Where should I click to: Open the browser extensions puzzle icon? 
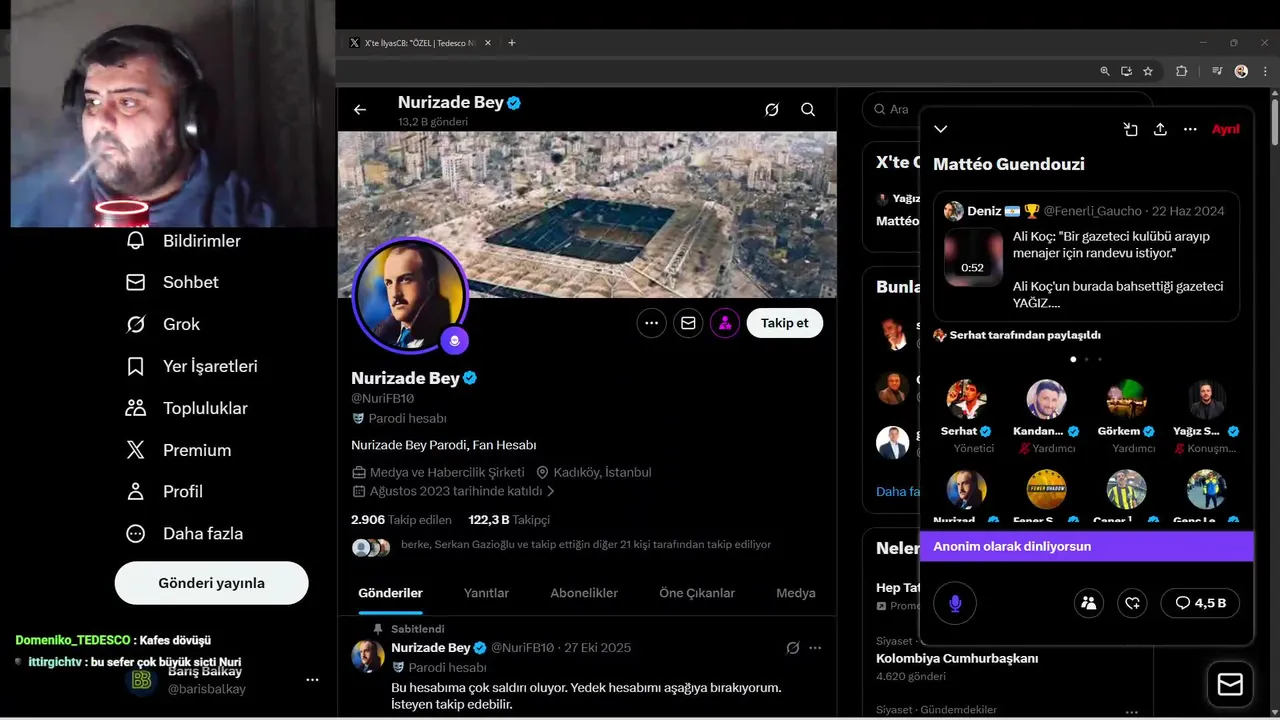pos(1181,71)
